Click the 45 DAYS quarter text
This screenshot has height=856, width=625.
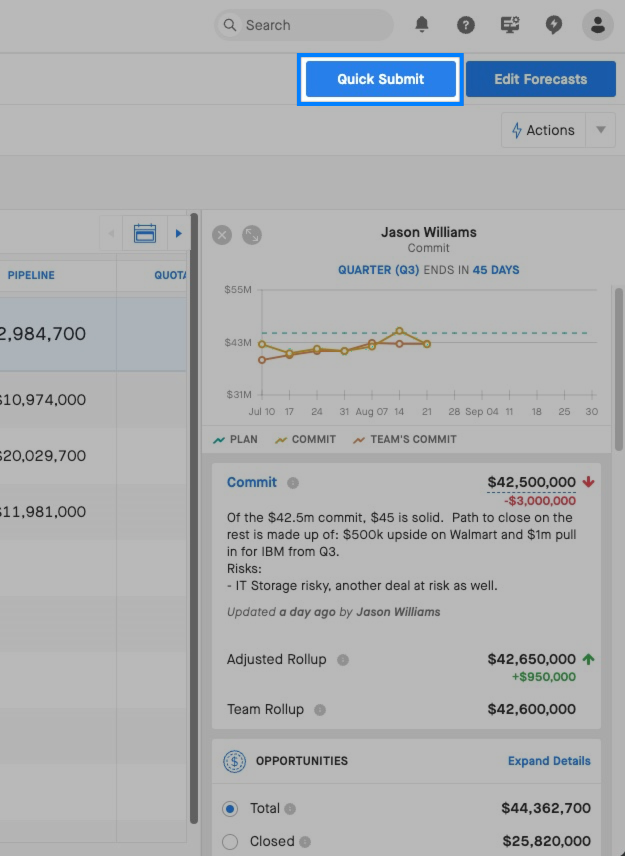[x=496, y=270]
